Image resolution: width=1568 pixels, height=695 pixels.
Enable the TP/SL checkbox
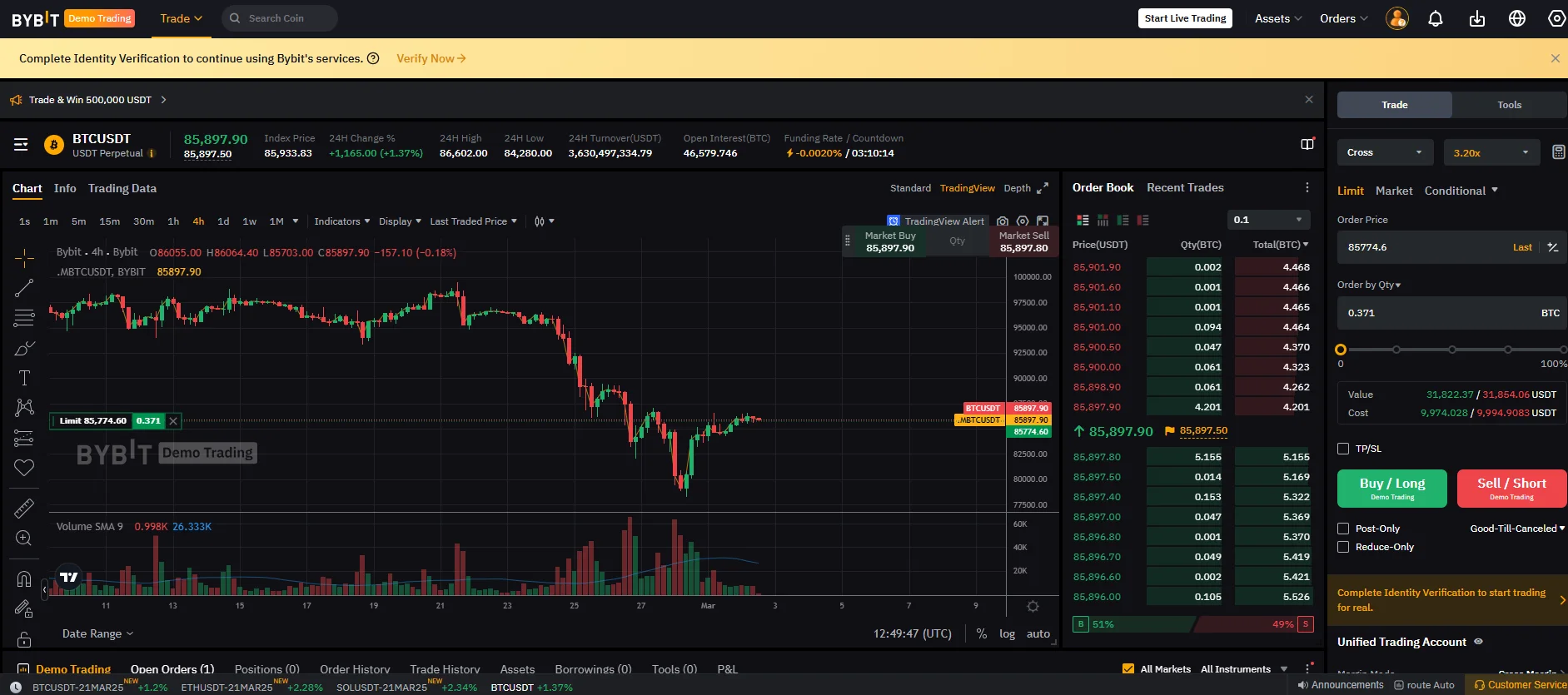(x=1343, y=449)
